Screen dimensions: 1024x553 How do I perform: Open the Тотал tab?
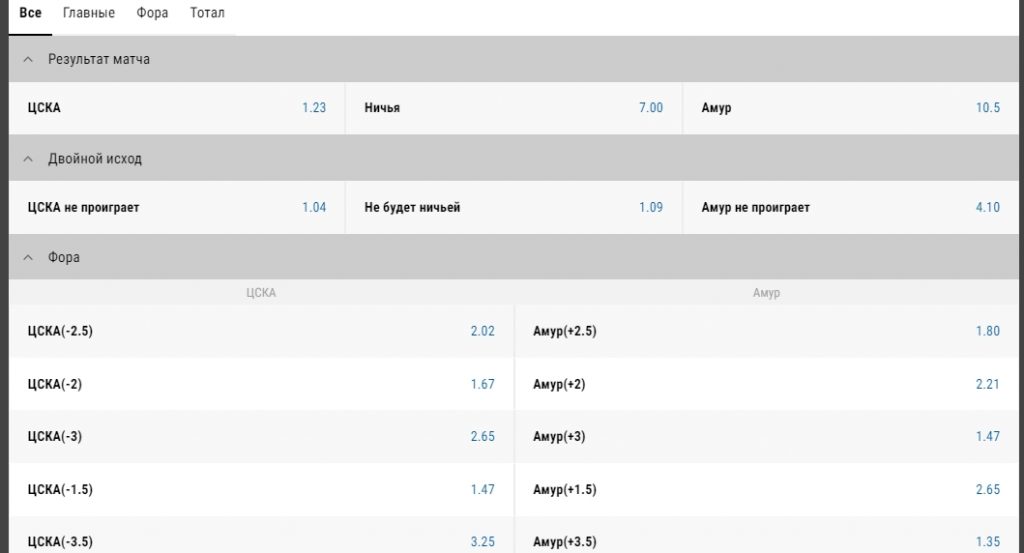[x=207, y=13]
